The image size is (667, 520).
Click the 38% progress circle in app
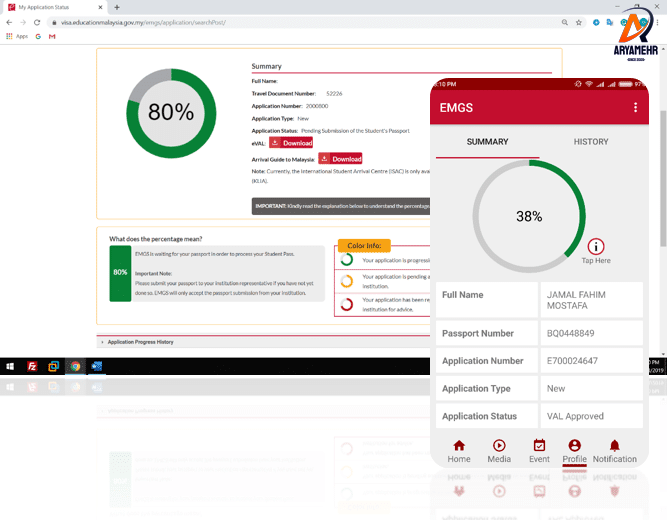[529, 216]
